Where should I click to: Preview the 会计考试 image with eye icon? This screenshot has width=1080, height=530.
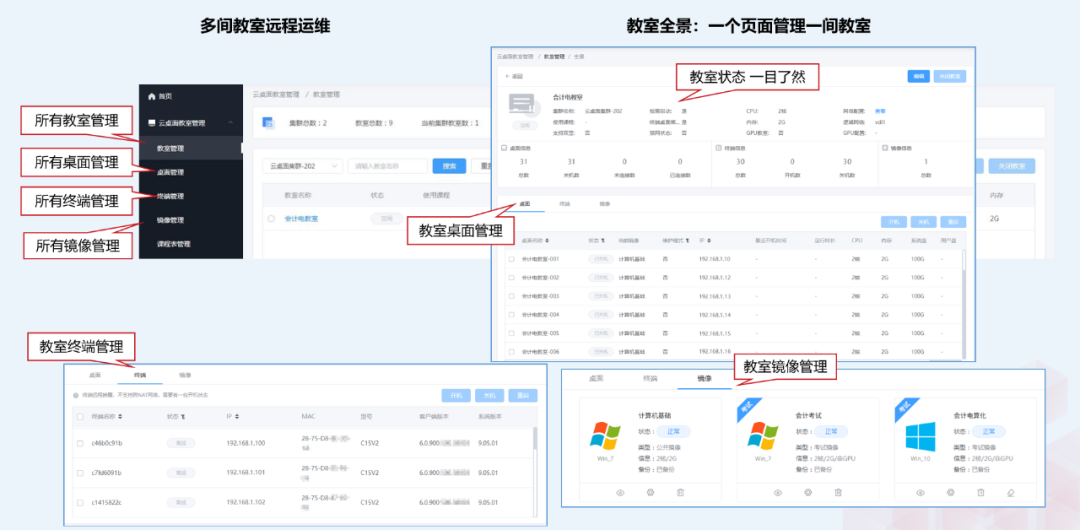[x=778, y=493]
